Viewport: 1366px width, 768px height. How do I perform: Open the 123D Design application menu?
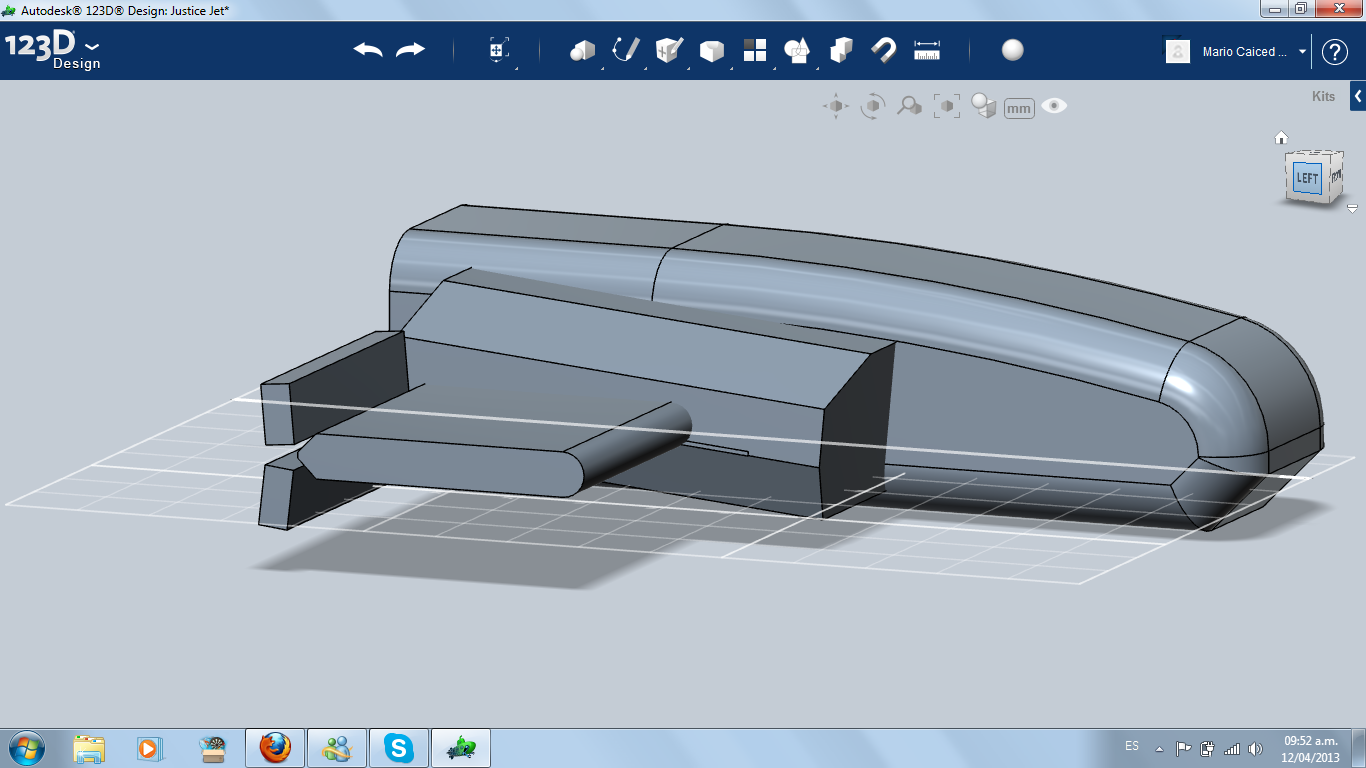(53, 50)
